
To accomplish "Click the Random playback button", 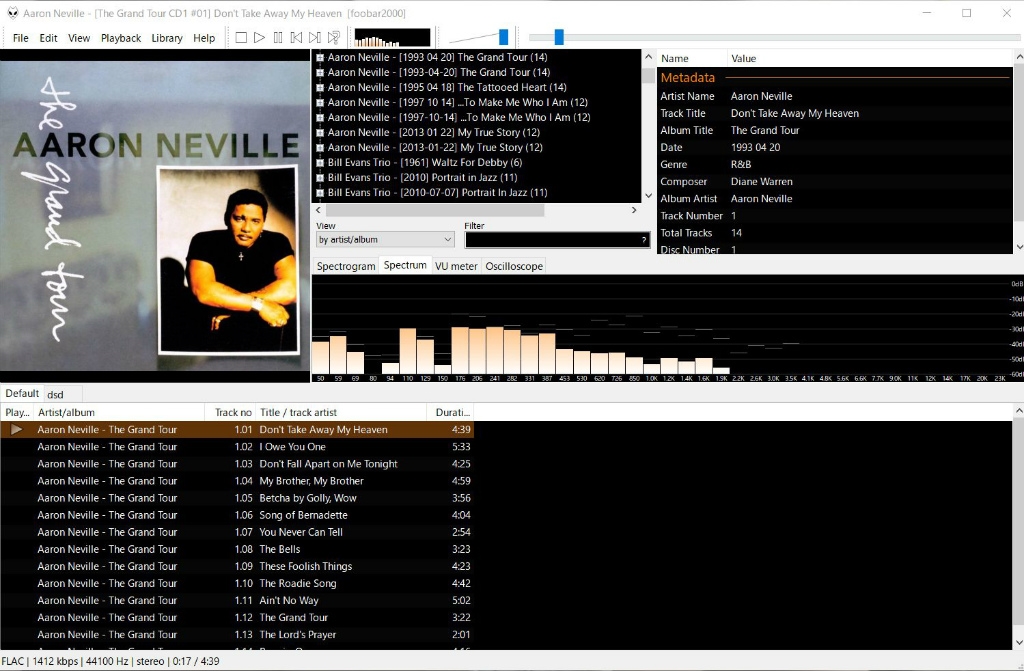I will 334,38.
